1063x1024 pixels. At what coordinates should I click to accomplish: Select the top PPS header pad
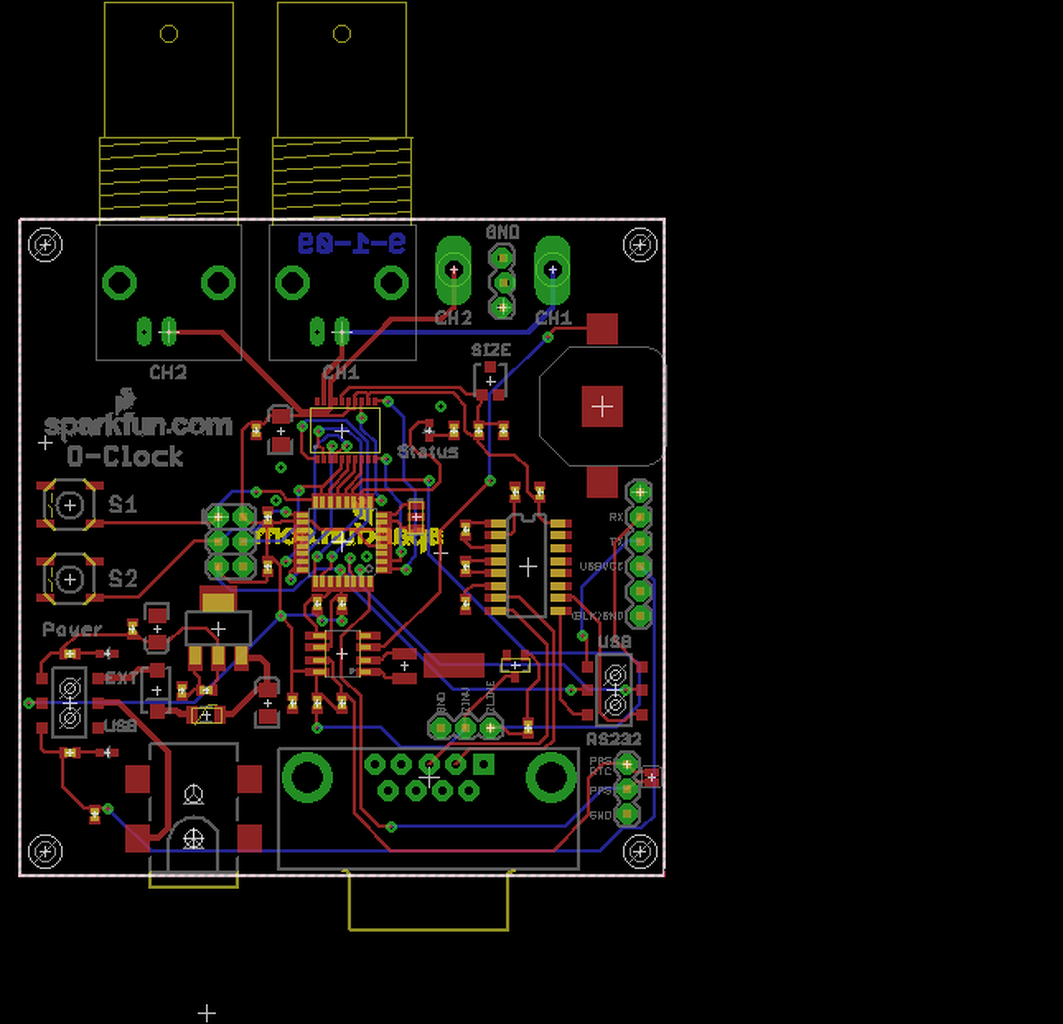tap(627, 765)
